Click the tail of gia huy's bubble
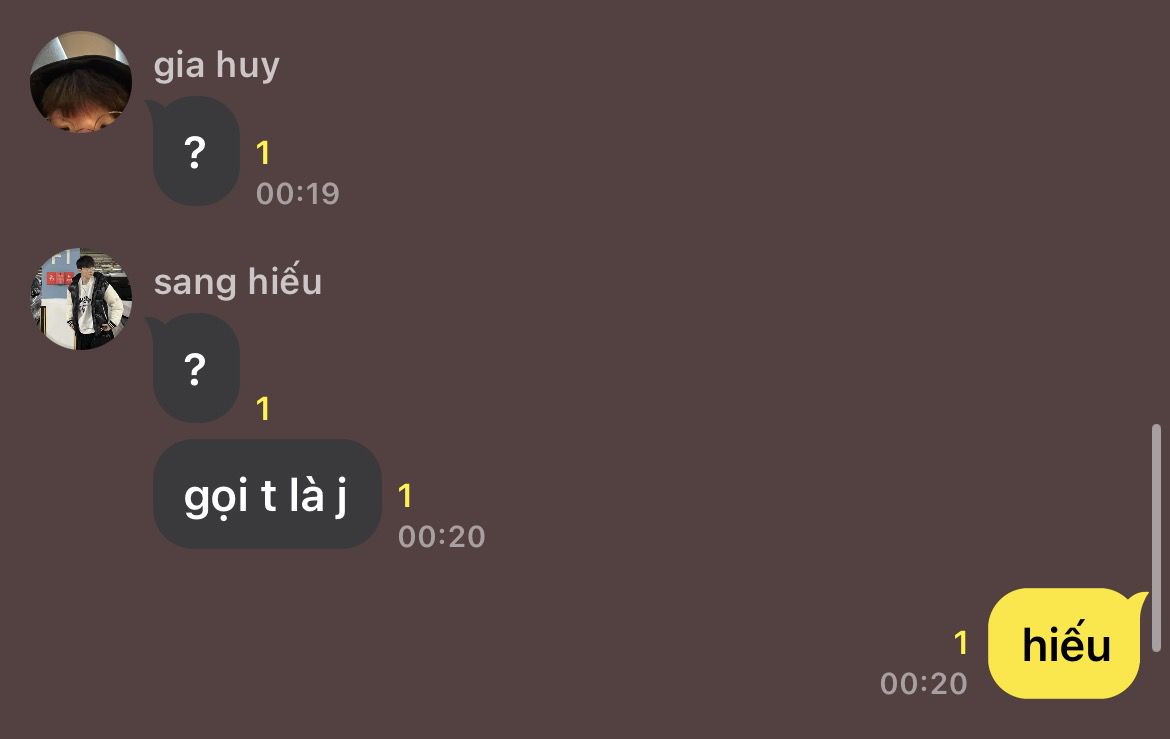This screenshot has height=739, width=1170. click(152, 108)
